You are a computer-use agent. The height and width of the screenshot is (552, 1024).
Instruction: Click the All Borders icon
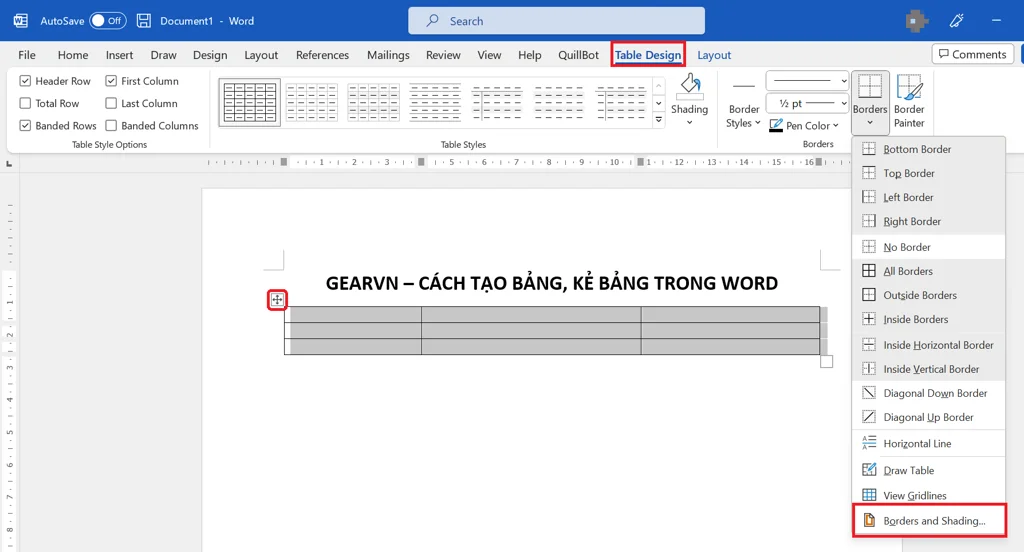tap(869, 271)
